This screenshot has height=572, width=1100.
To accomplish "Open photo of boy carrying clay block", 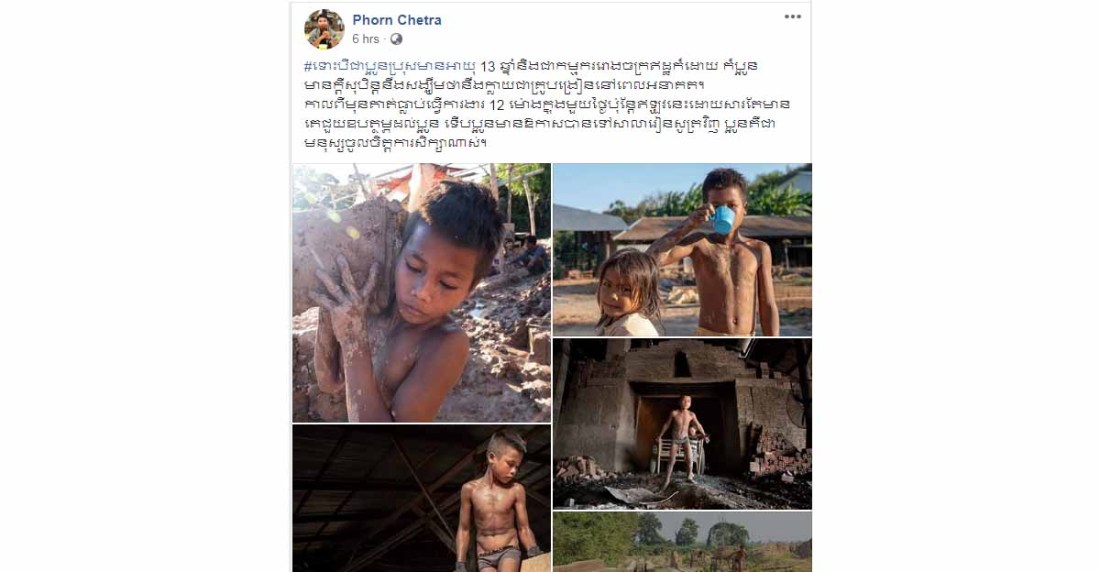I will [422, 293].
